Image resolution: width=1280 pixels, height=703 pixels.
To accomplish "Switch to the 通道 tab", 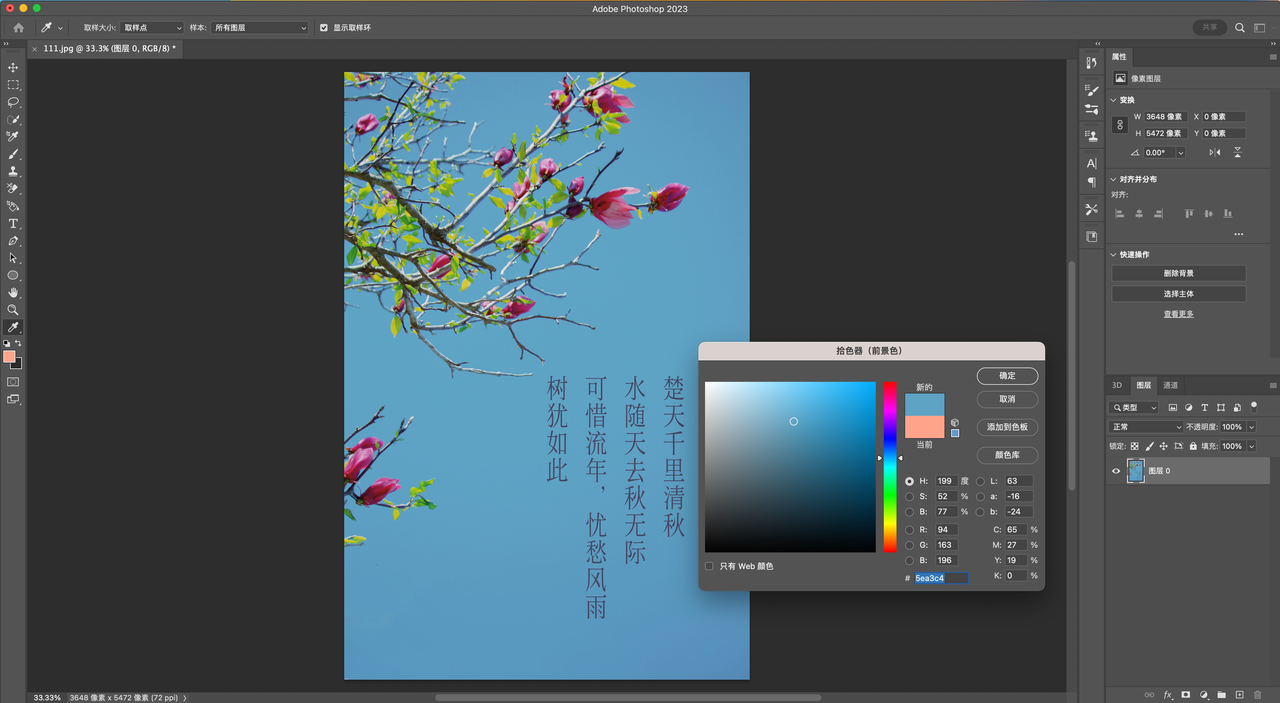I will (1170, 385).
